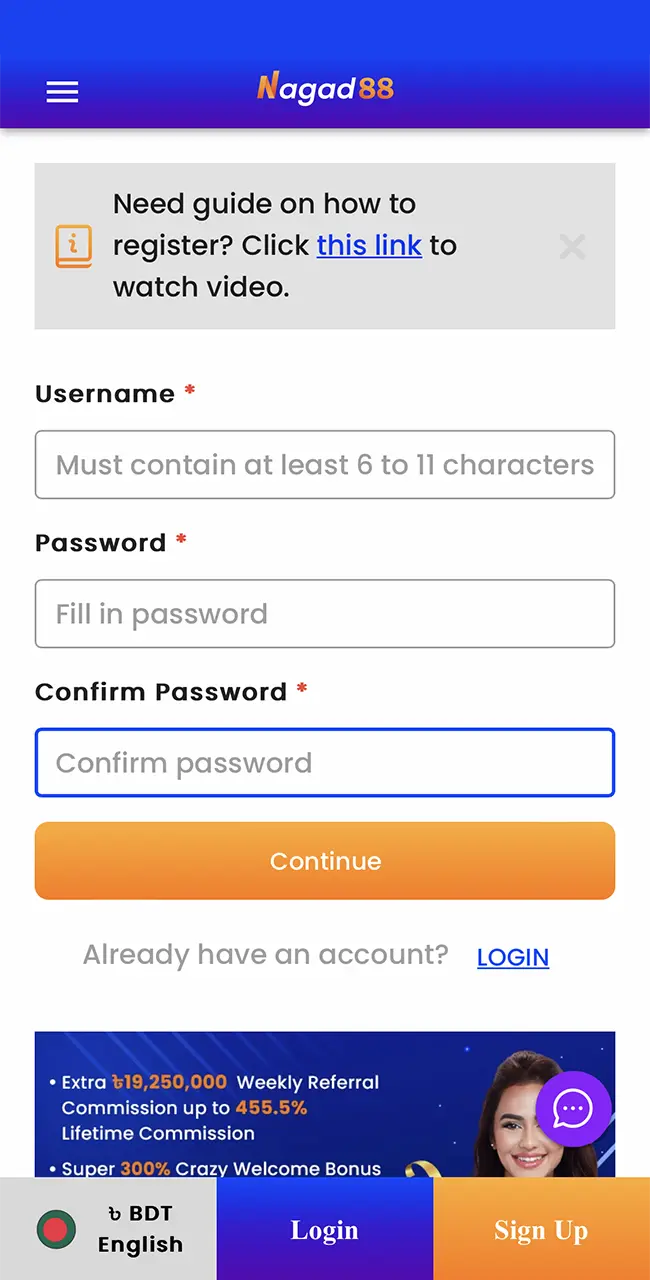Click the info icon beside the guide text
The width and height of the screenshot is (650, 1280).
(x=74, y=245)
